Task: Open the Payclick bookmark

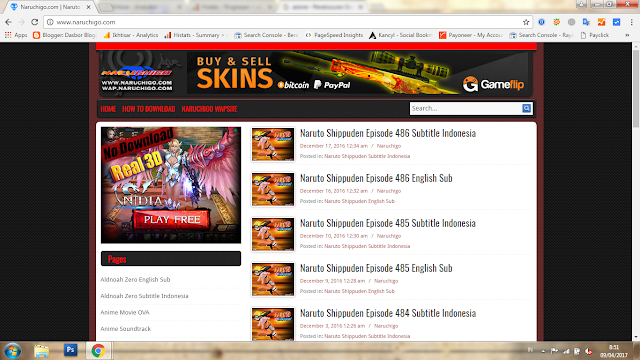Action: pyautogui.click(x=595, y=35)
